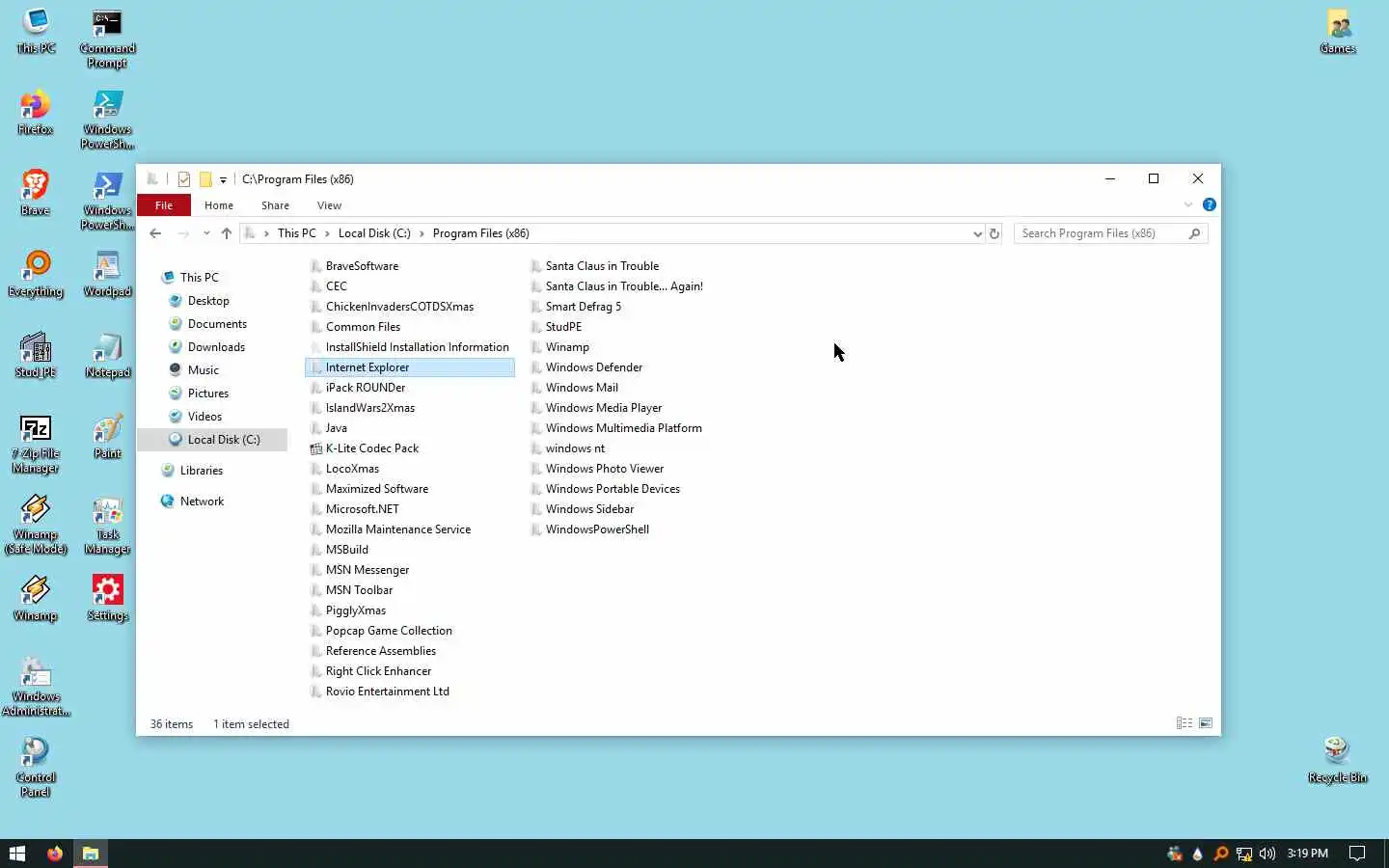This screenshot has height=868, width=1389.
Task: Select the Rovio Entertainment Ltd folder
Action: coord(388,692)
